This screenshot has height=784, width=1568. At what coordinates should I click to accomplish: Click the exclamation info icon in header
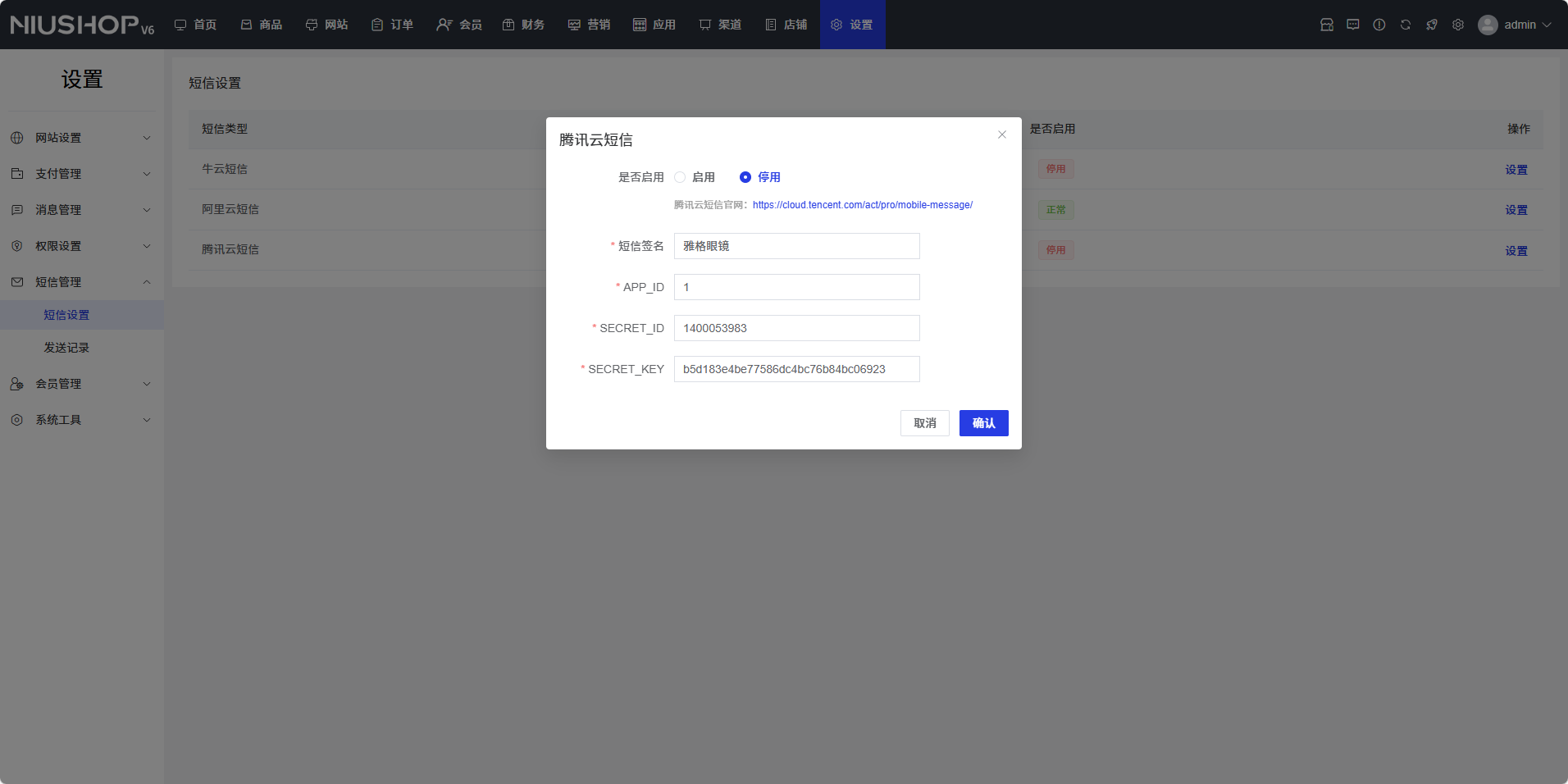(1379, 25)
